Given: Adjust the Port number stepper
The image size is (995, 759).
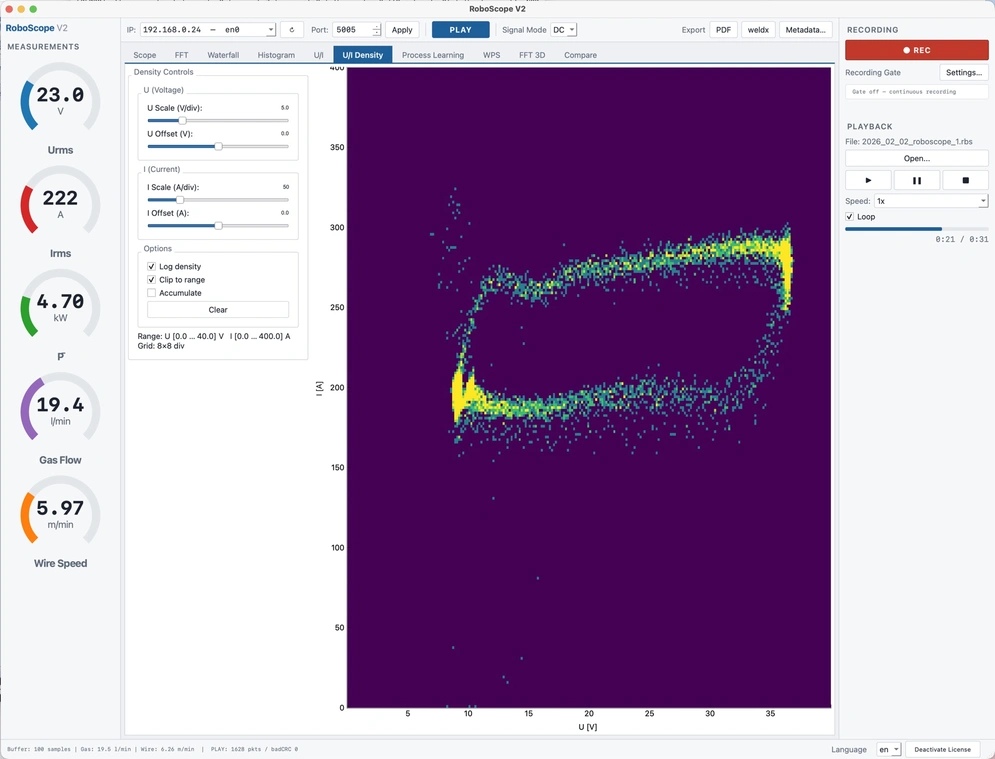Looking at the screenshot, I should click(376, 30).
